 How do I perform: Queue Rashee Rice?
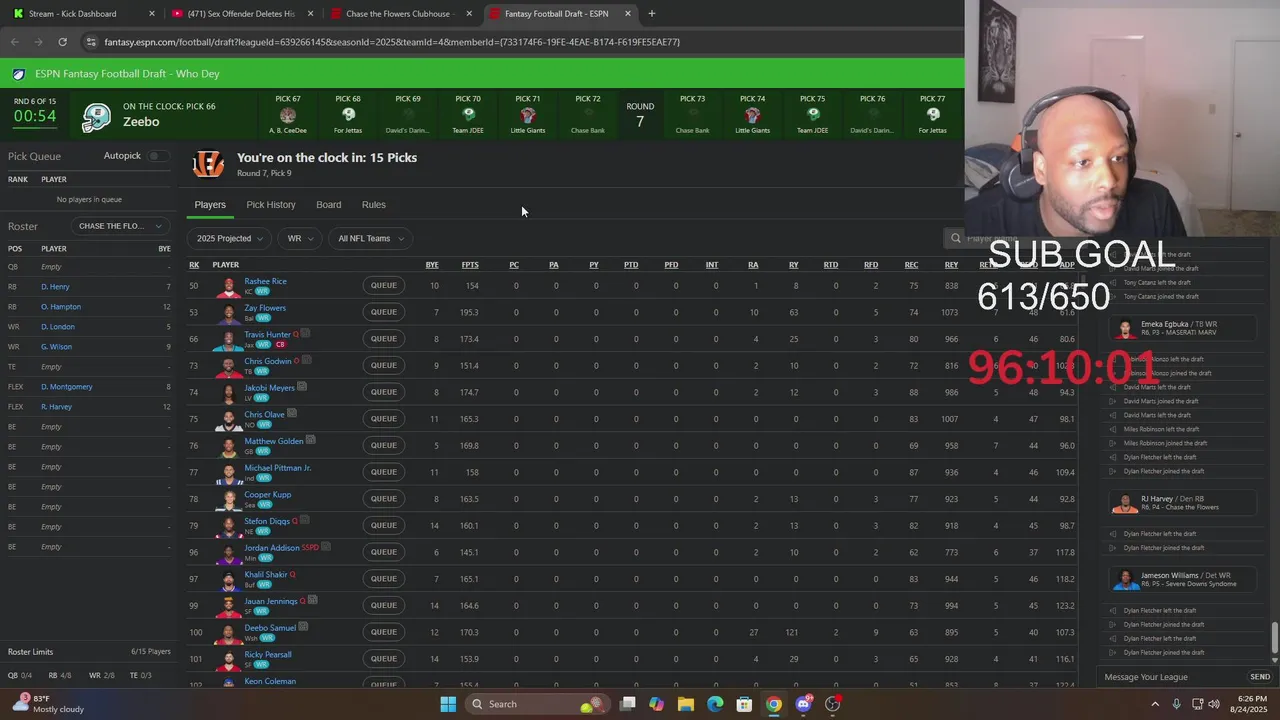tap(384, 285)
